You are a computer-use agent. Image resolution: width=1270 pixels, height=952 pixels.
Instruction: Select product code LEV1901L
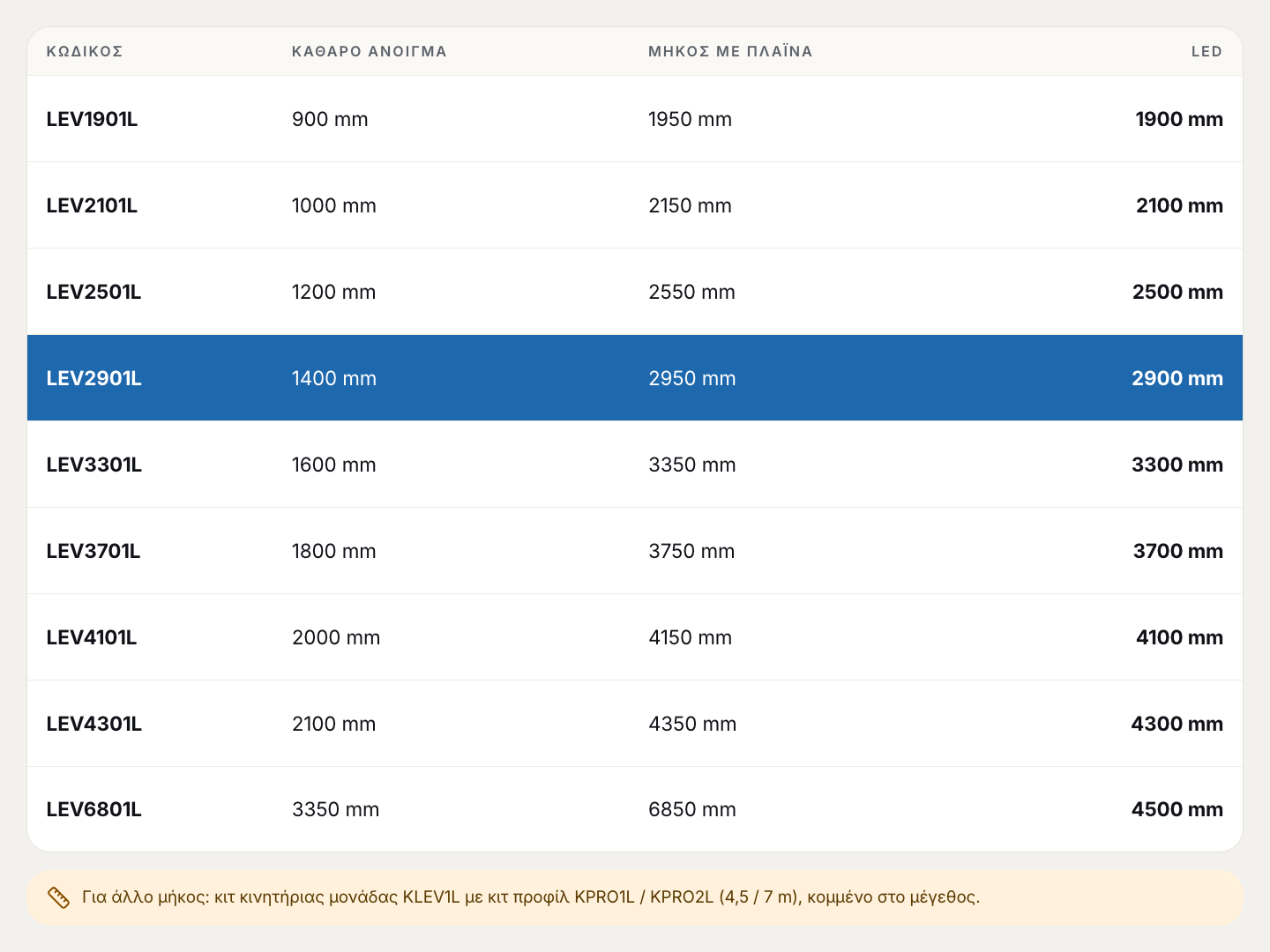[92, 119]
